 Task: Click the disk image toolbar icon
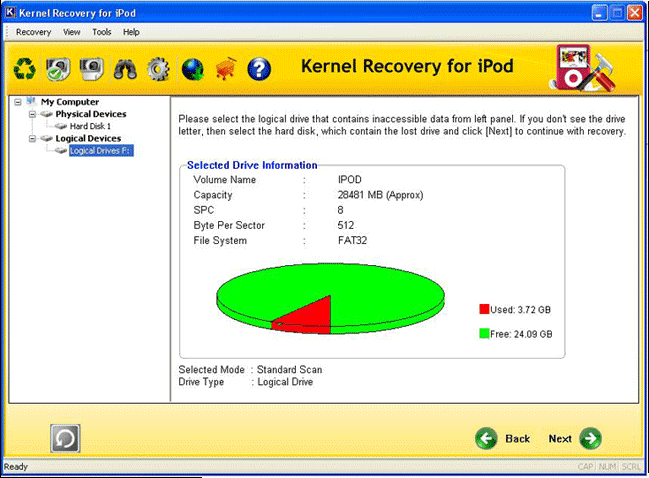(91, 69)
